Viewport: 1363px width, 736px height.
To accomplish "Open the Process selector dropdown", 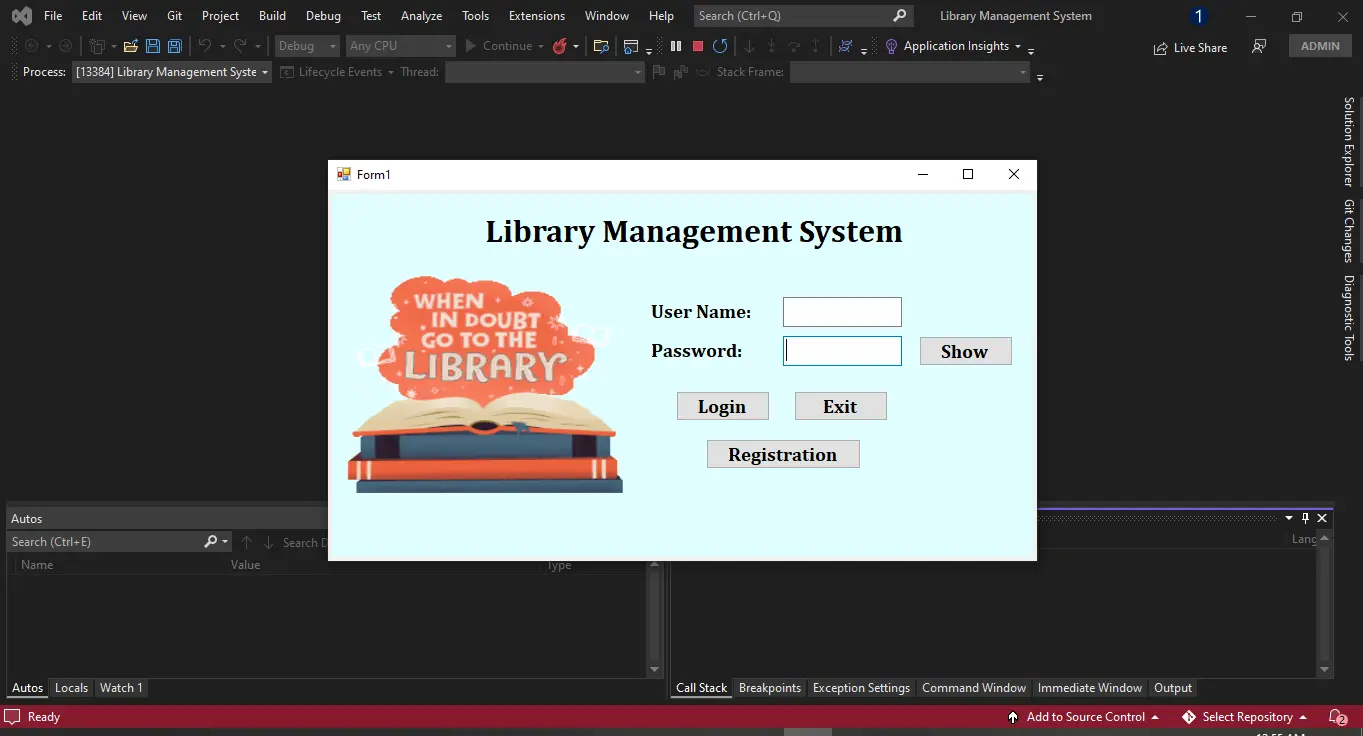I will coord(172,72).
